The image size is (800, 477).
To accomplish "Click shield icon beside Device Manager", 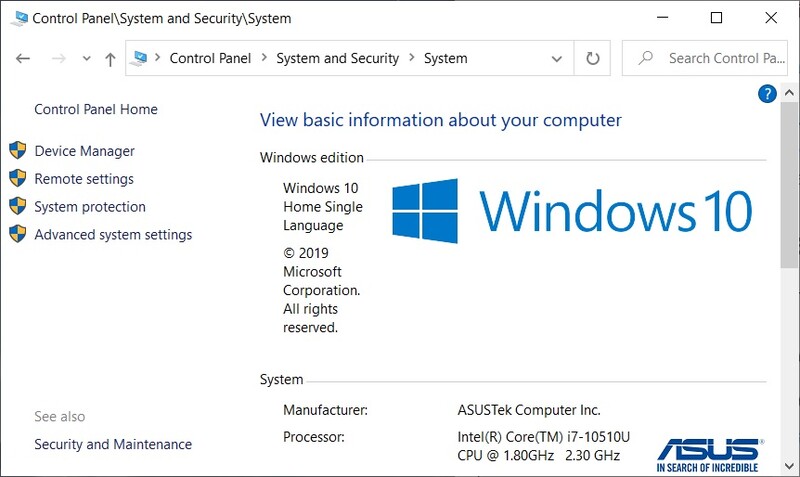I will coord(18,150).
